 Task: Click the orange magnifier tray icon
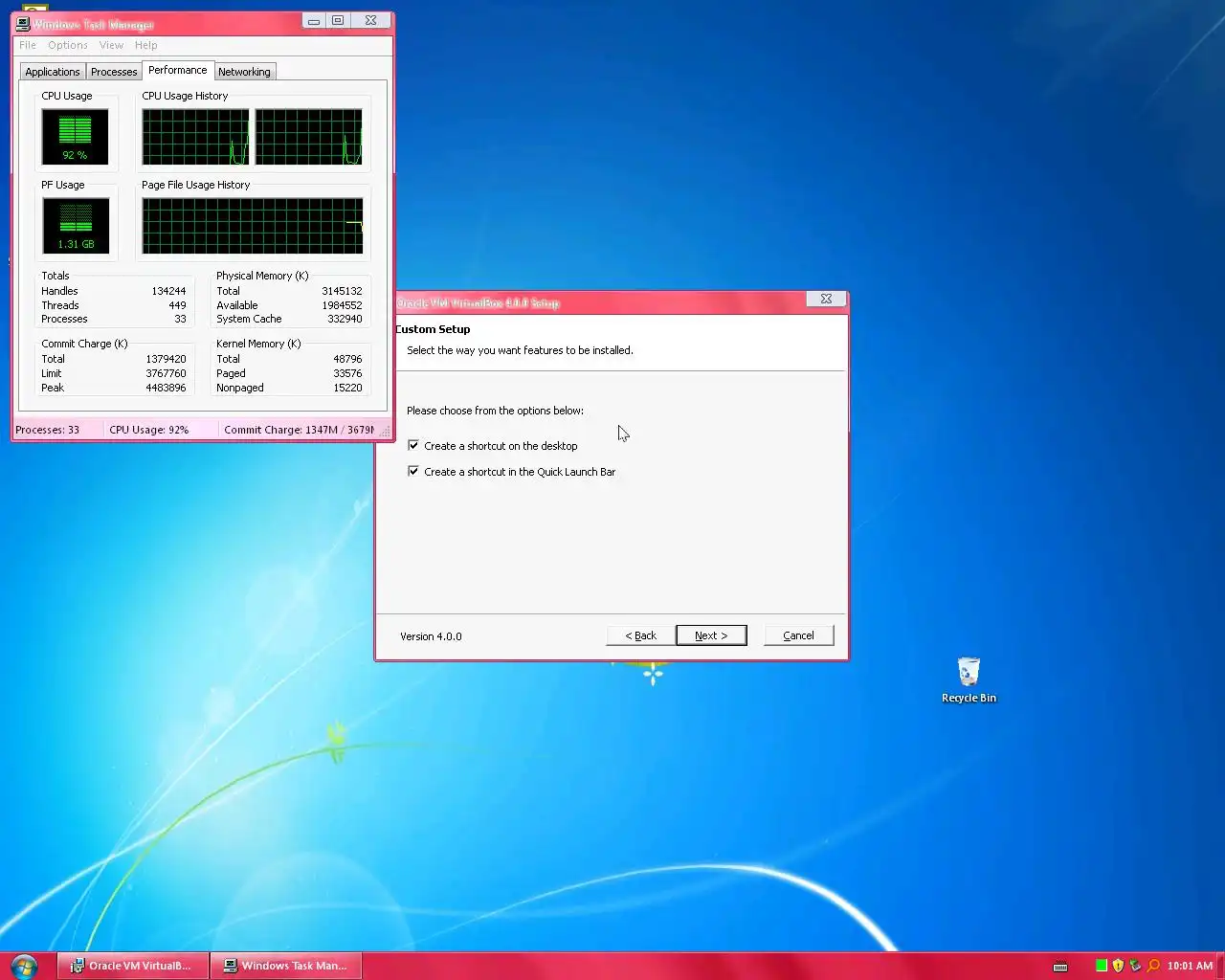click(x=1153, y=966)
